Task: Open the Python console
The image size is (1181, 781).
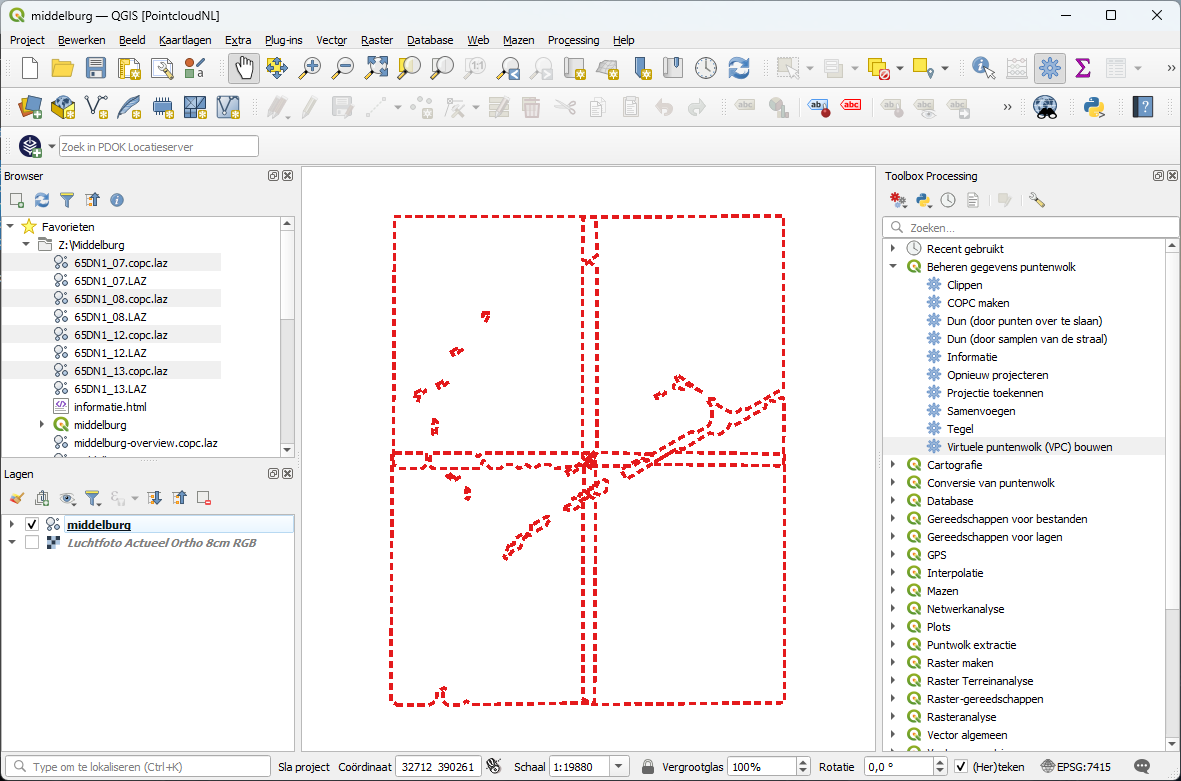Action: (x=1093, y=106)
